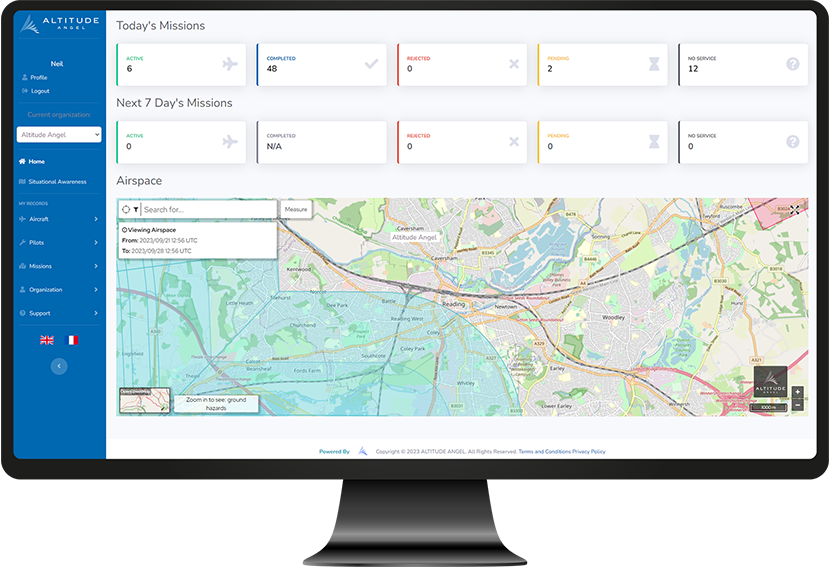Click the From 2023/09/21 12:56 UTC text

tap(159, 240)
